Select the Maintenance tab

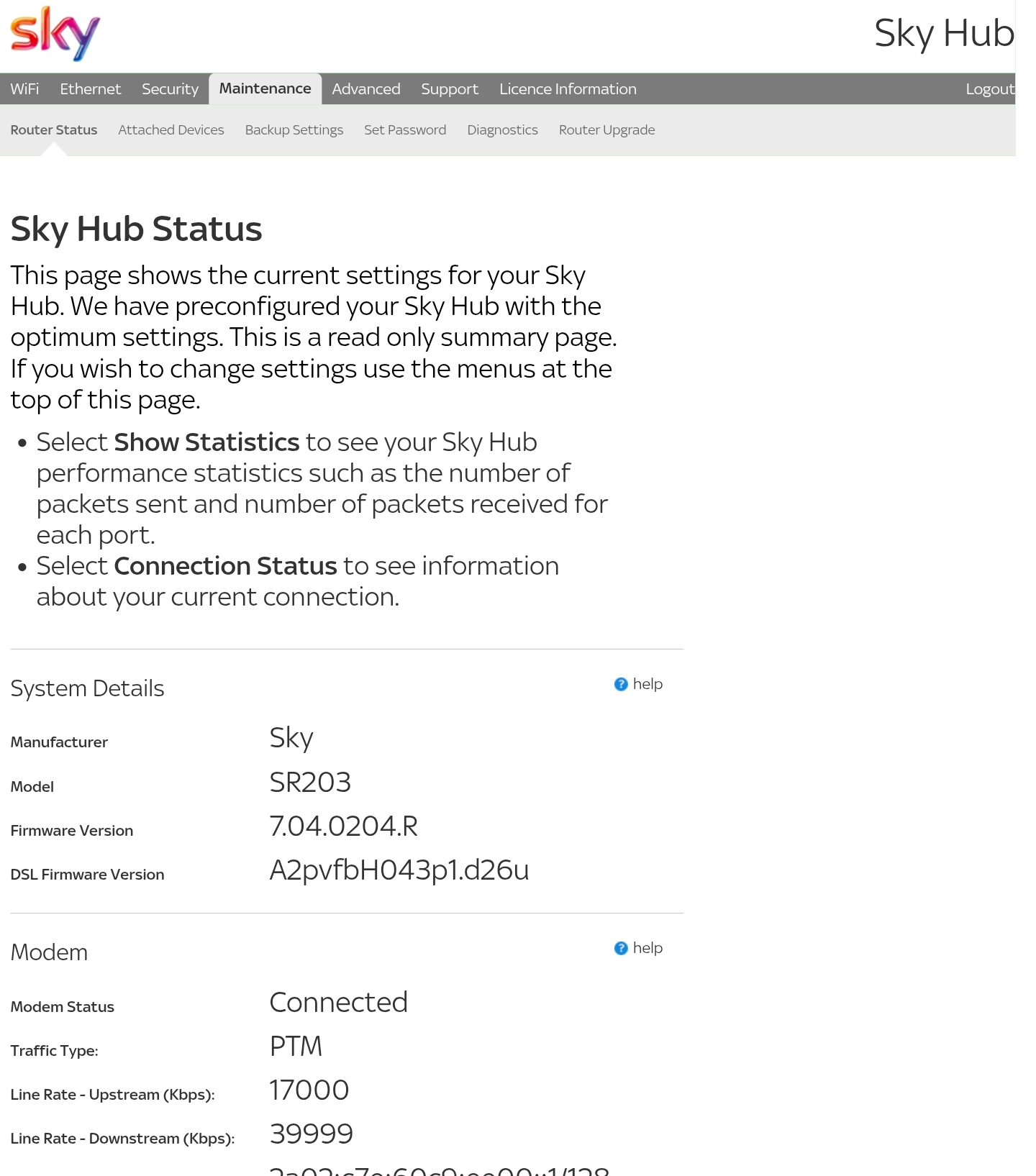point(265,88)
